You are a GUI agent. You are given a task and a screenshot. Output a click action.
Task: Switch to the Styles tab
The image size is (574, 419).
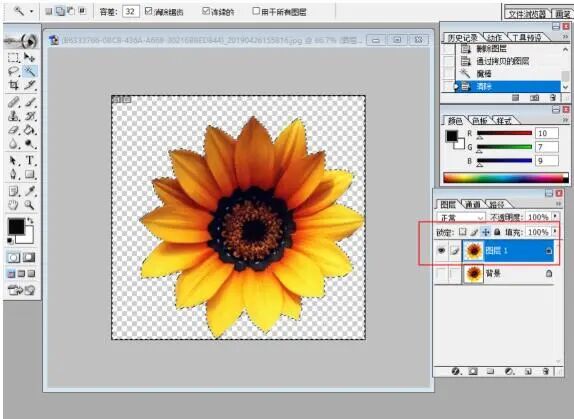tap(504, 120)
